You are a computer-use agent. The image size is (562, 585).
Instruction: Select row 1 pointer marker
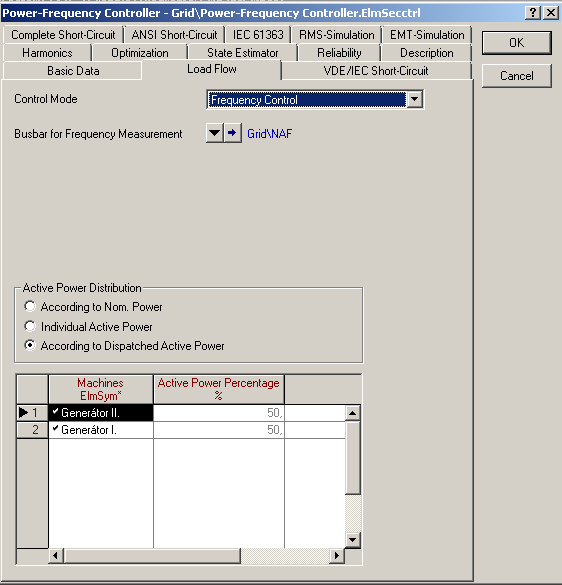[24, 413]
